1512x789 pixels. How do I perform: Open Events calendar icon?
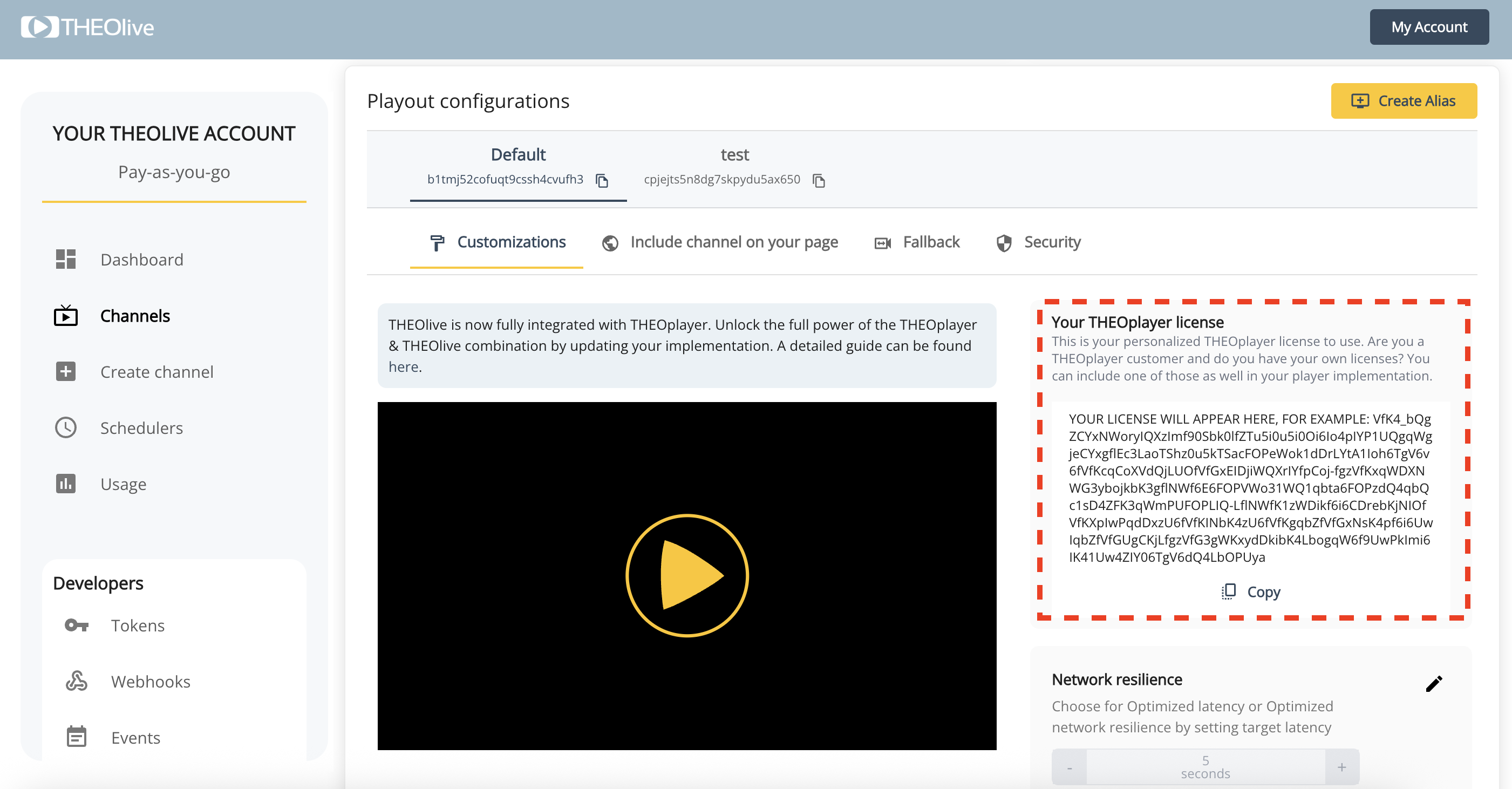tap(76, 737)
